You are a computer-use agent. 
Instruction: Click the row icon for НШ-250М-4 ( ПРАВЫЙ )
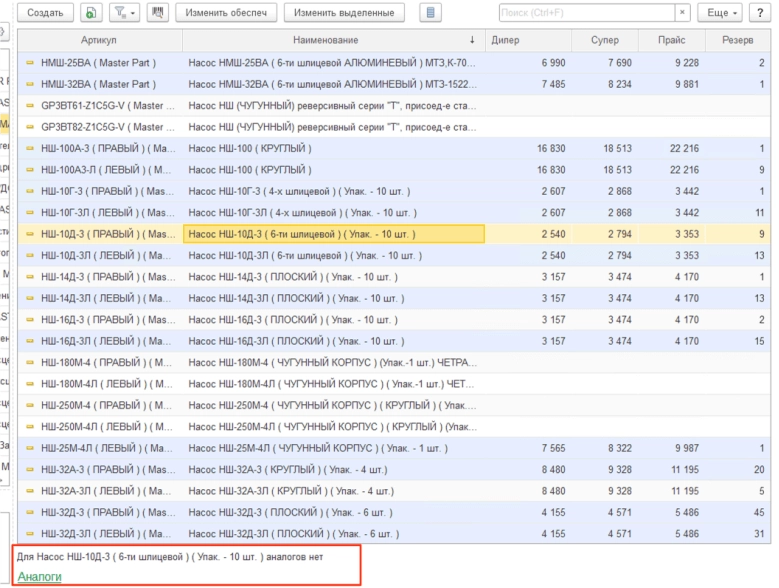click(x=30, y=406)
